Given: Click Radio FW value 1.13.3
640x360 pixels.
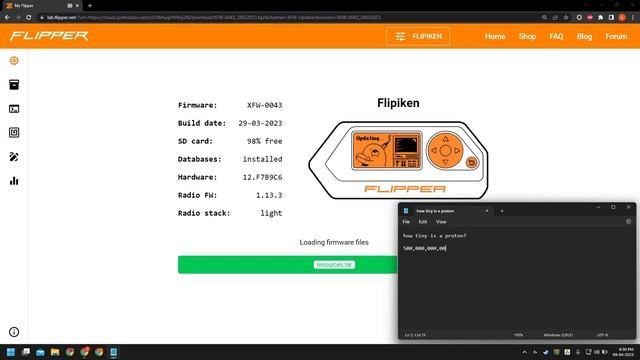Looking at the screenshot, I should [x=269, y=195].
